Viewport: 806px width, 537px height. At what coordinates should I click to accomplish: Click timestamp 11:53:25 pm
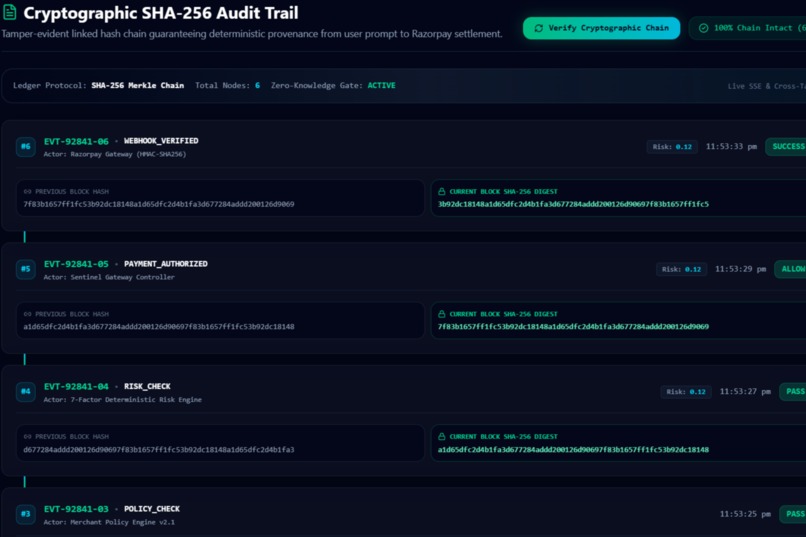click(x=745, y=514)
